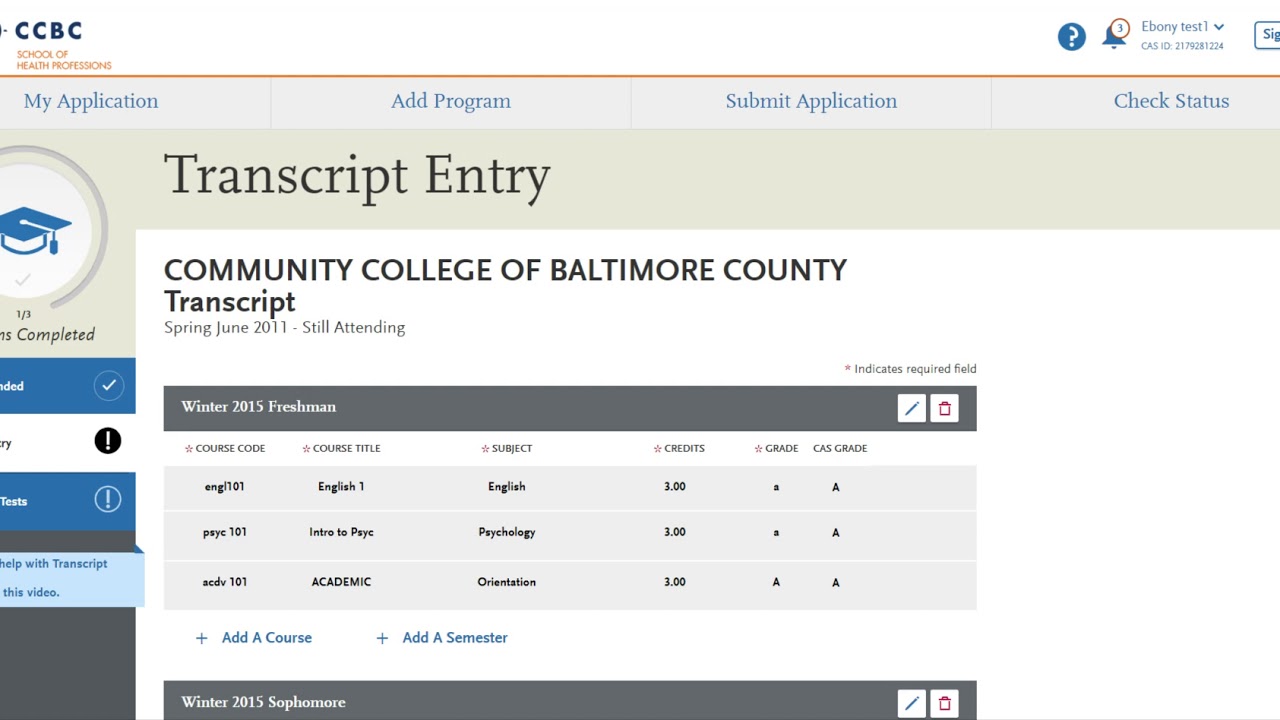Open the My Application tab
The width and height of the screenshot is (1280, 720).
91,101
